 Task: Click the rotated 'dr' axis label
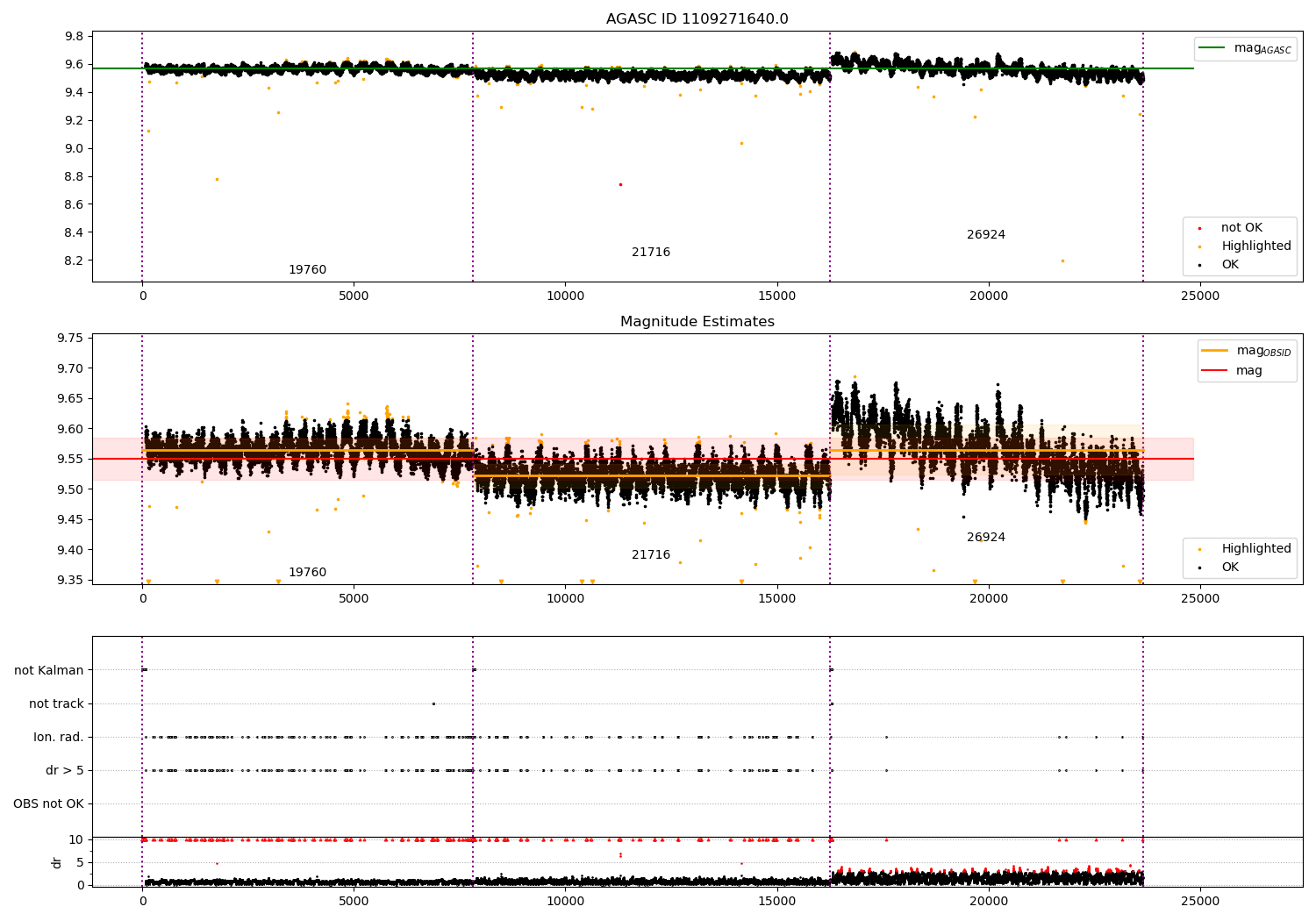(x=57, y=863)
